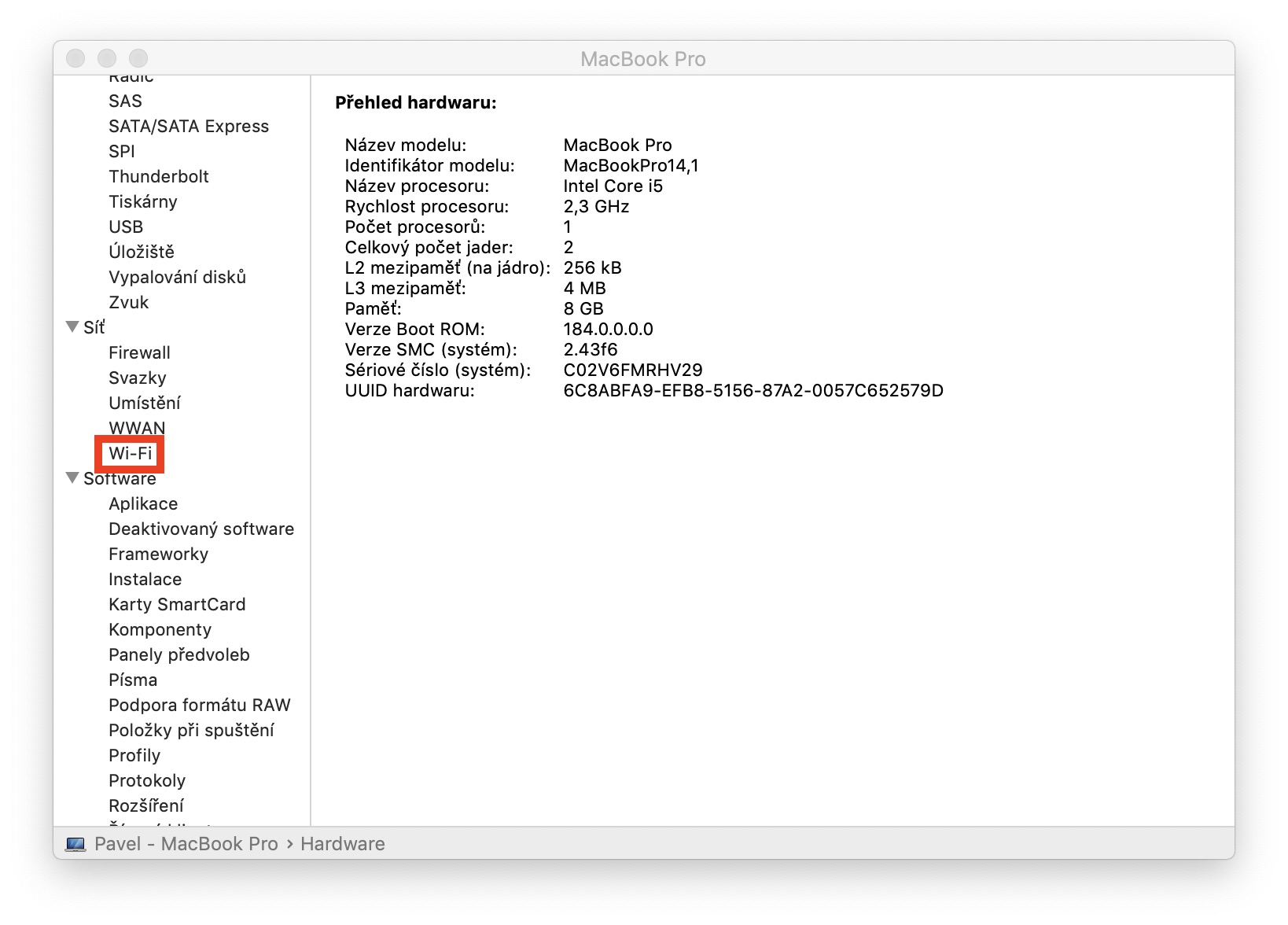This screenshot has width=1288, height=925.
Task: Click the MacBook icon in the path bar
Action: pos(75,844)
